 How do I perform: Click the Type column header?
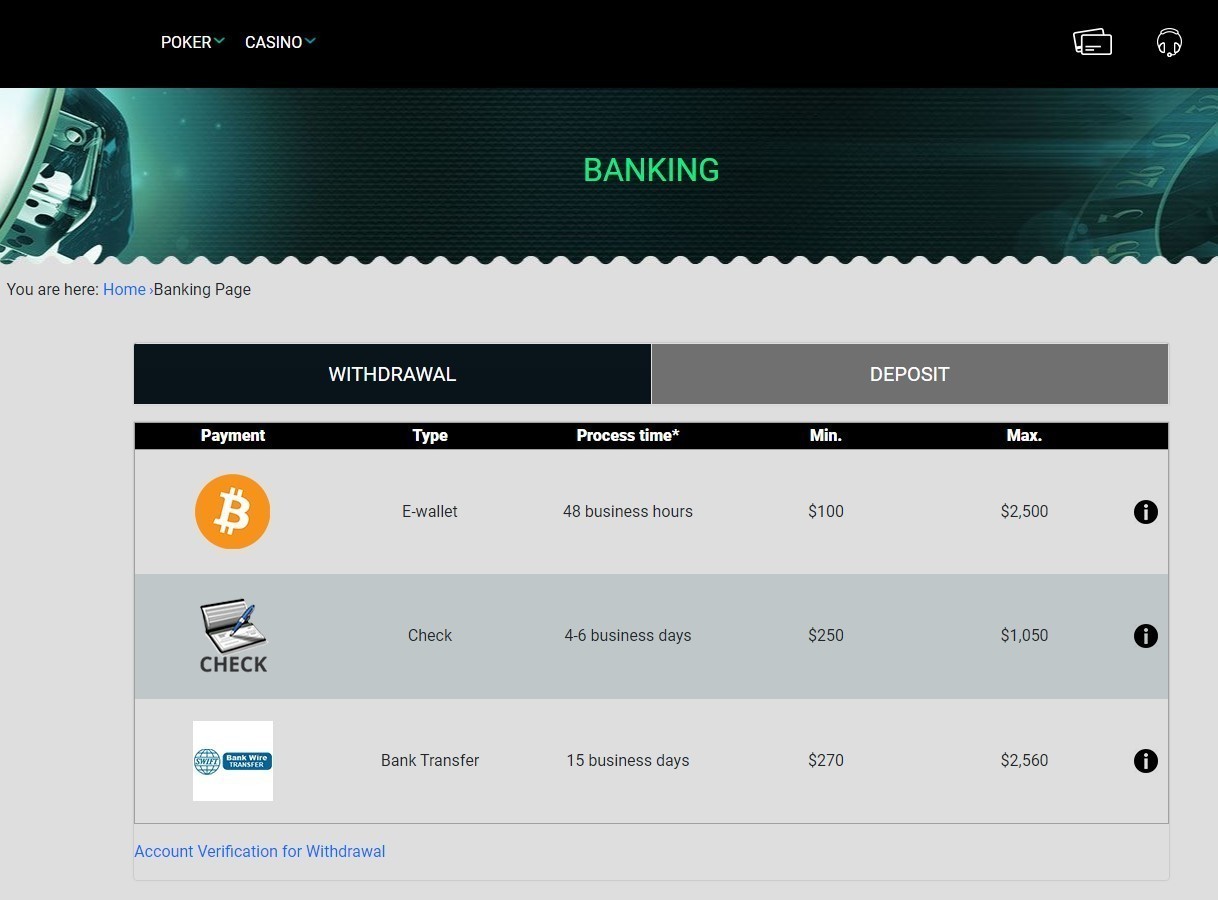[430, 435]
